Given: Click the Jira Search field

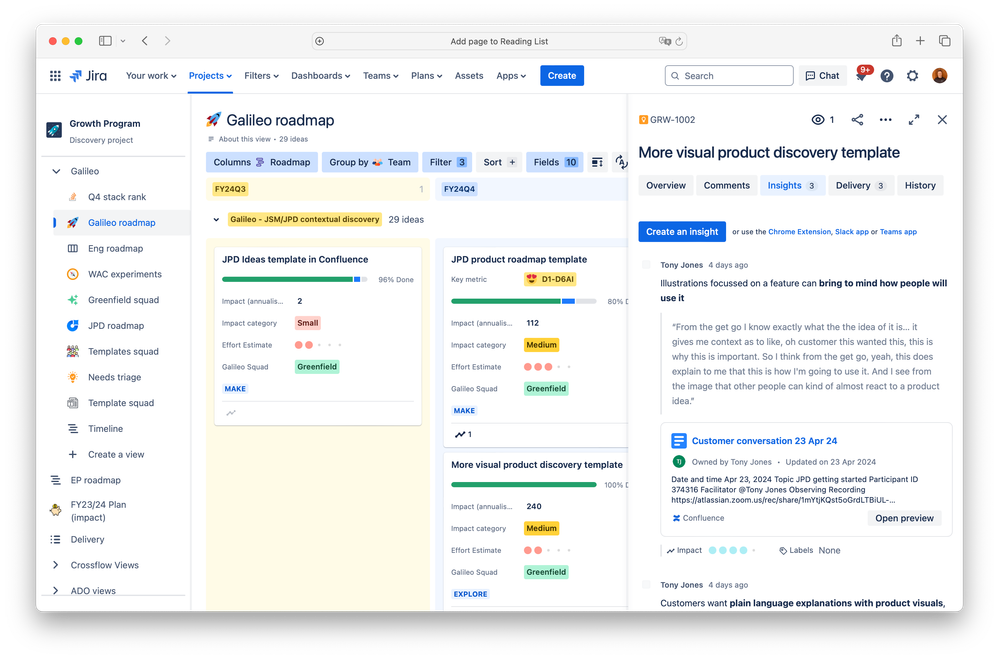Looking at the screenshot, I should pyautogui.click(x=729, y=76).
